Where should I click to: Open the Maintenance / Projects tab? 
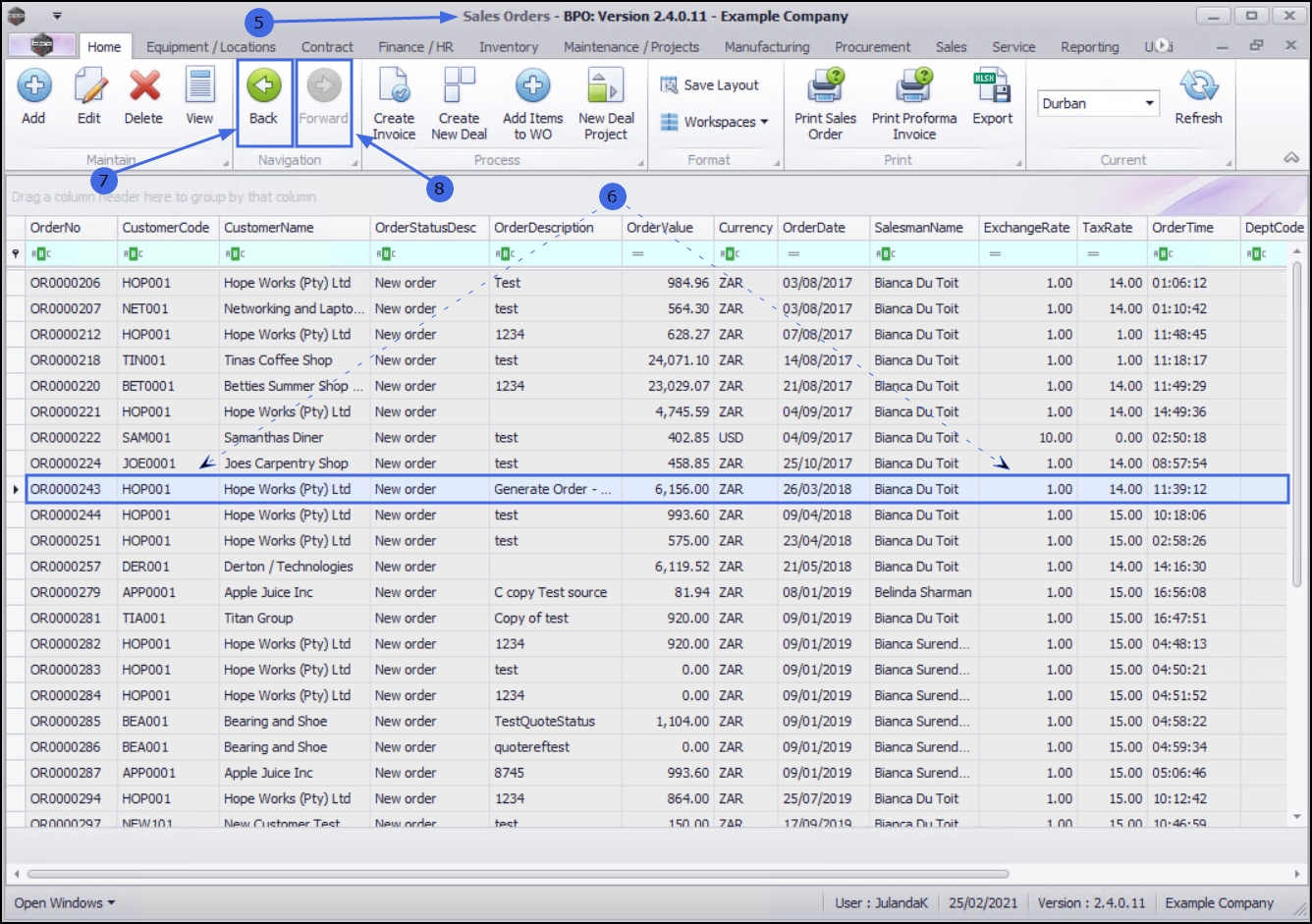pos(631,46)
